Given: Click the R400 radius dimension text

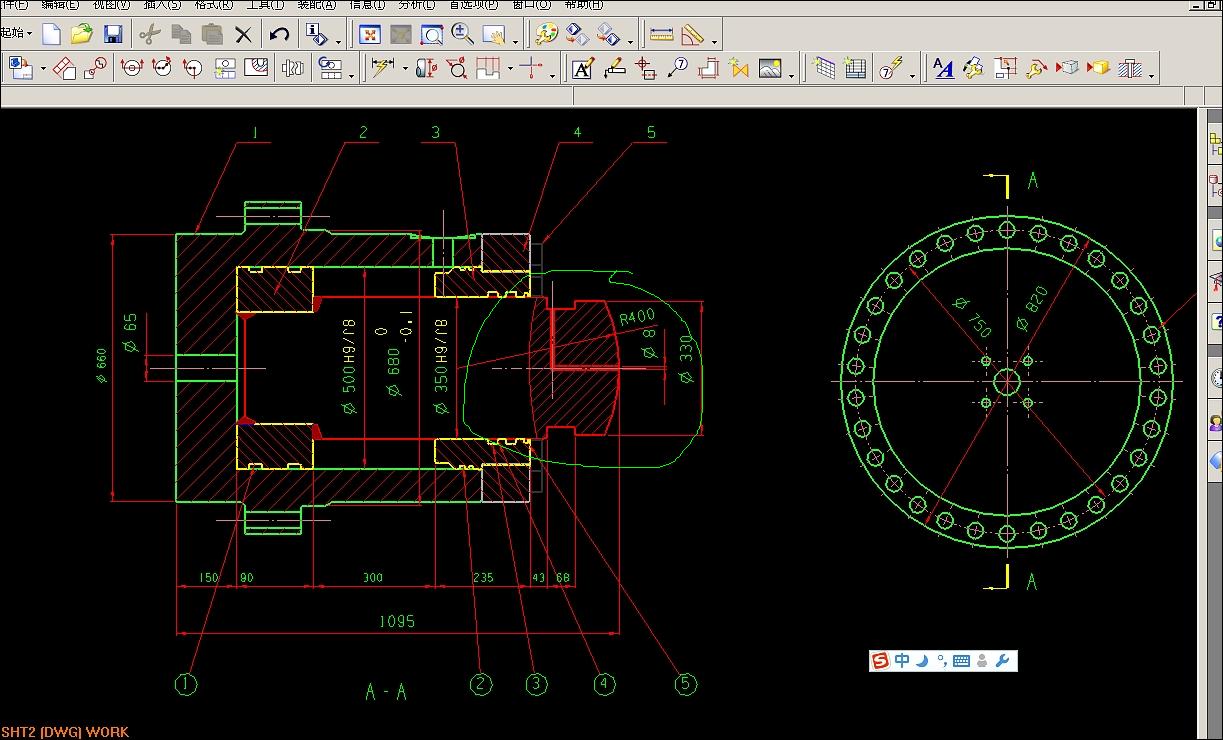Looking at the screenshot, I should (636, 318).
